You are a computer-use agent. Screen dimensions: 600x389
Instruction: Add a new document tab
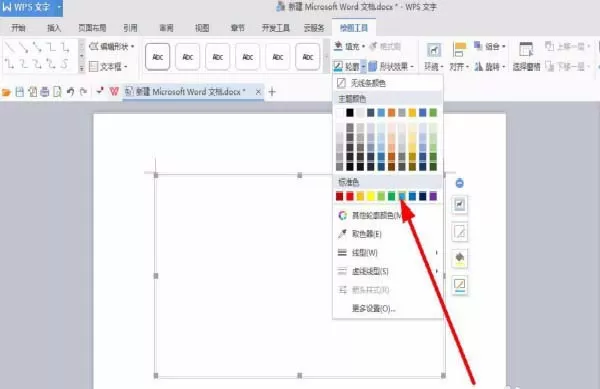click(272, 92)
